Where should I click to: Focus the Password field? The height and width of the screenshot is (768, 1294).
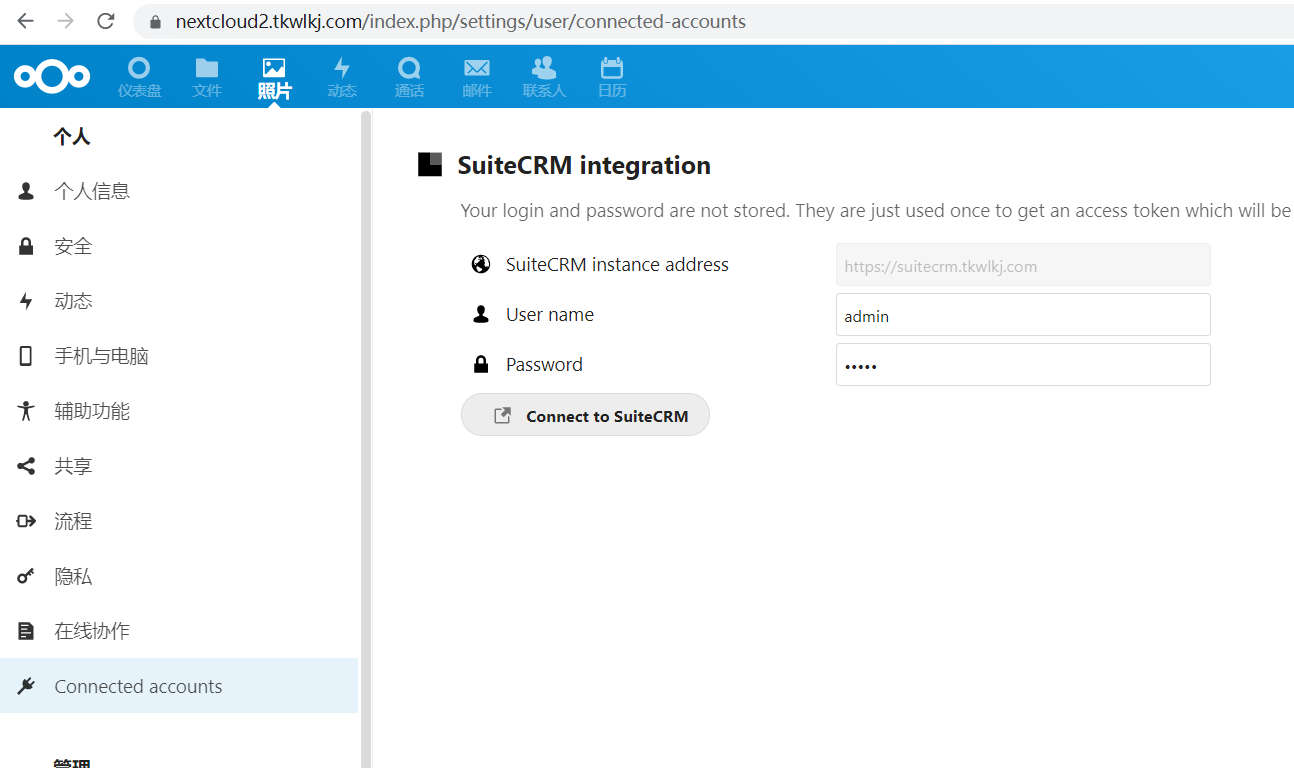pos(1023,365)
